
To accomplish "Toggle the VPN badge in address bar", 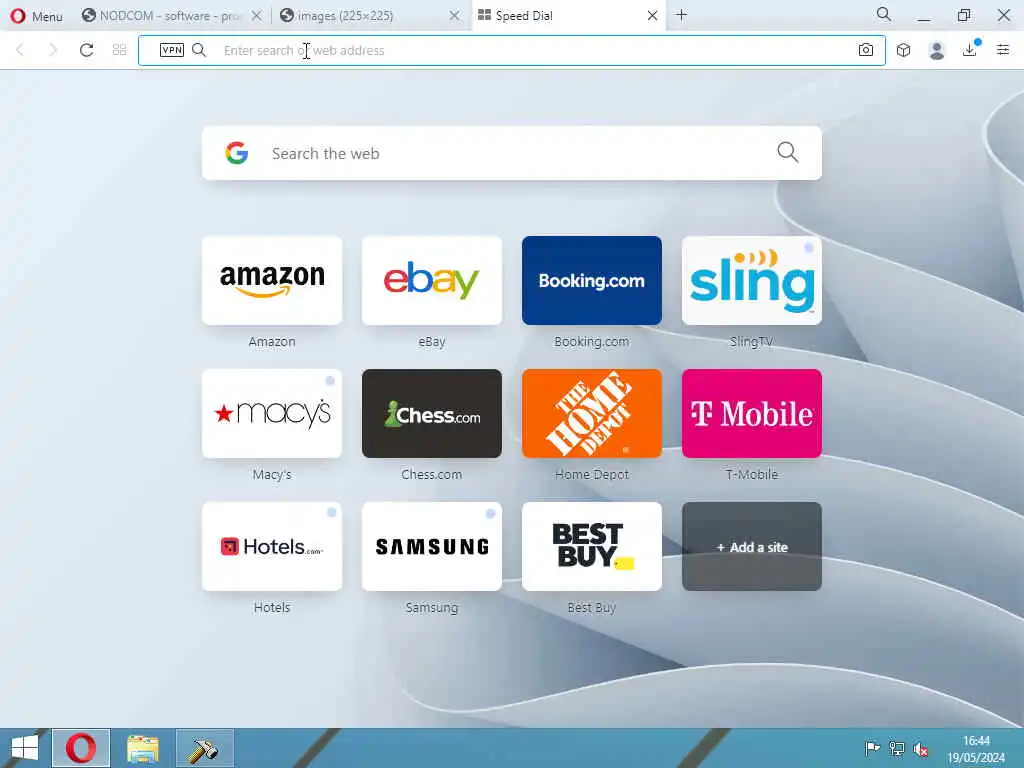I will point(172,50).
